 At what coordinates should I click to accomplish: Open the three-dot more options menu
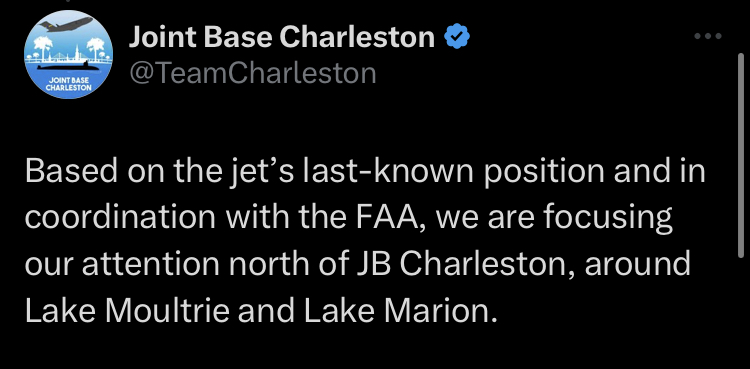(x=707, y=36)
